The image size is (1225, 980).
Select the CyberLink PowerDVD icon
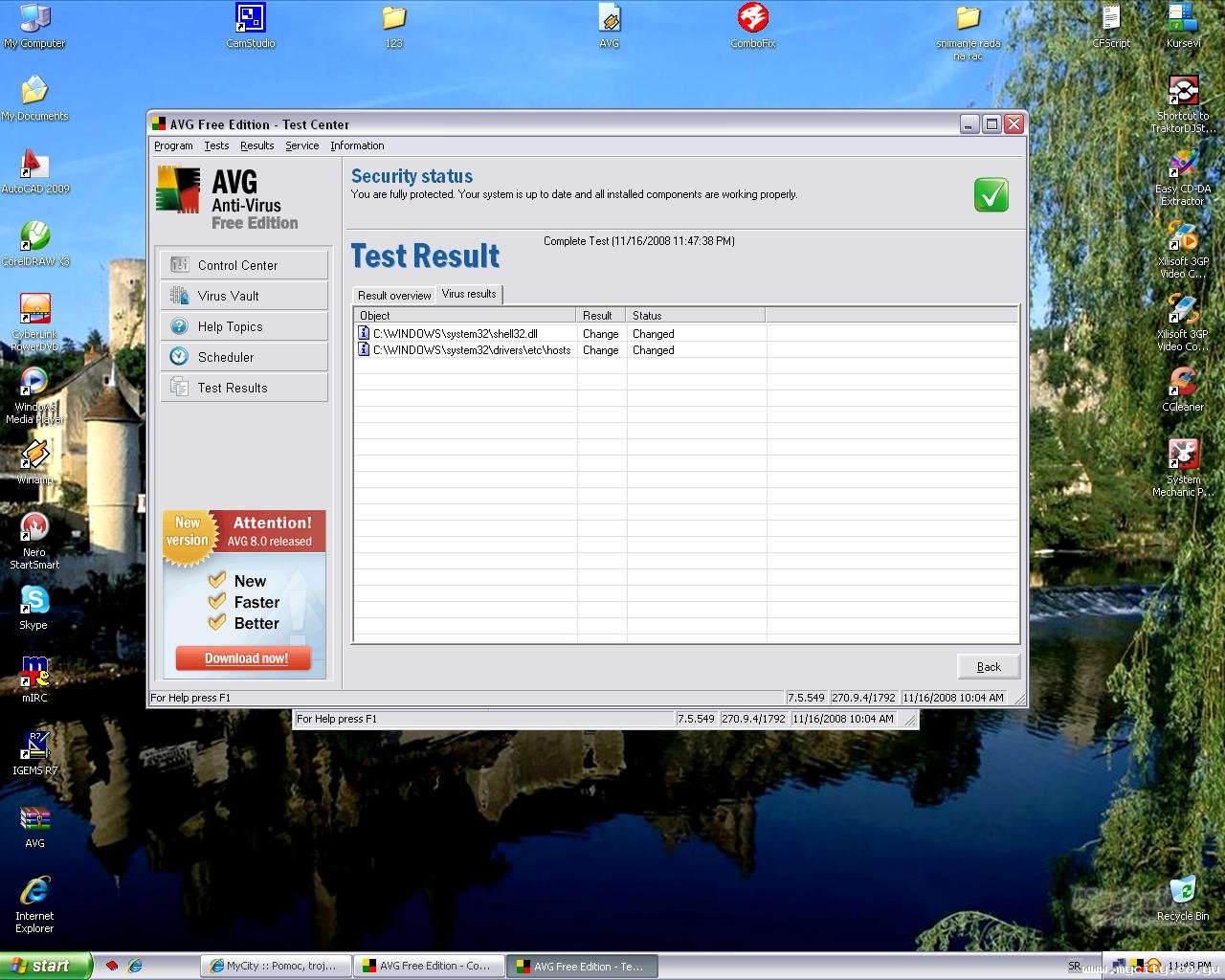[34, 323]
